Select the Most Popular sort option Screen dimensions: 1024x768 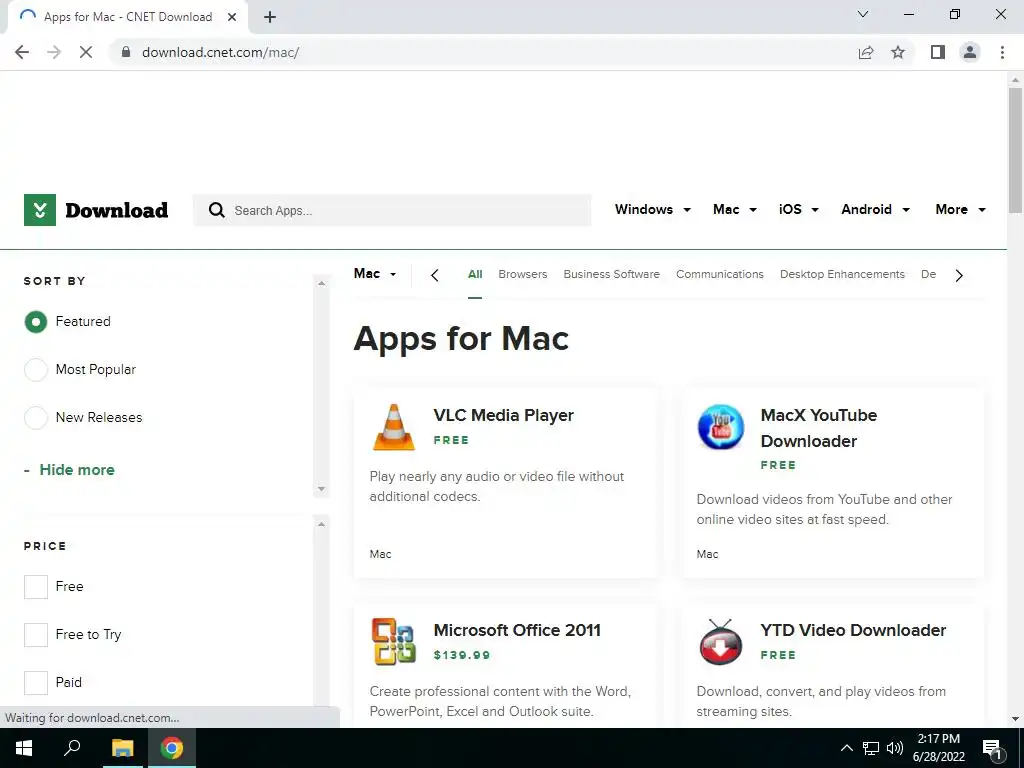[36, 370]
